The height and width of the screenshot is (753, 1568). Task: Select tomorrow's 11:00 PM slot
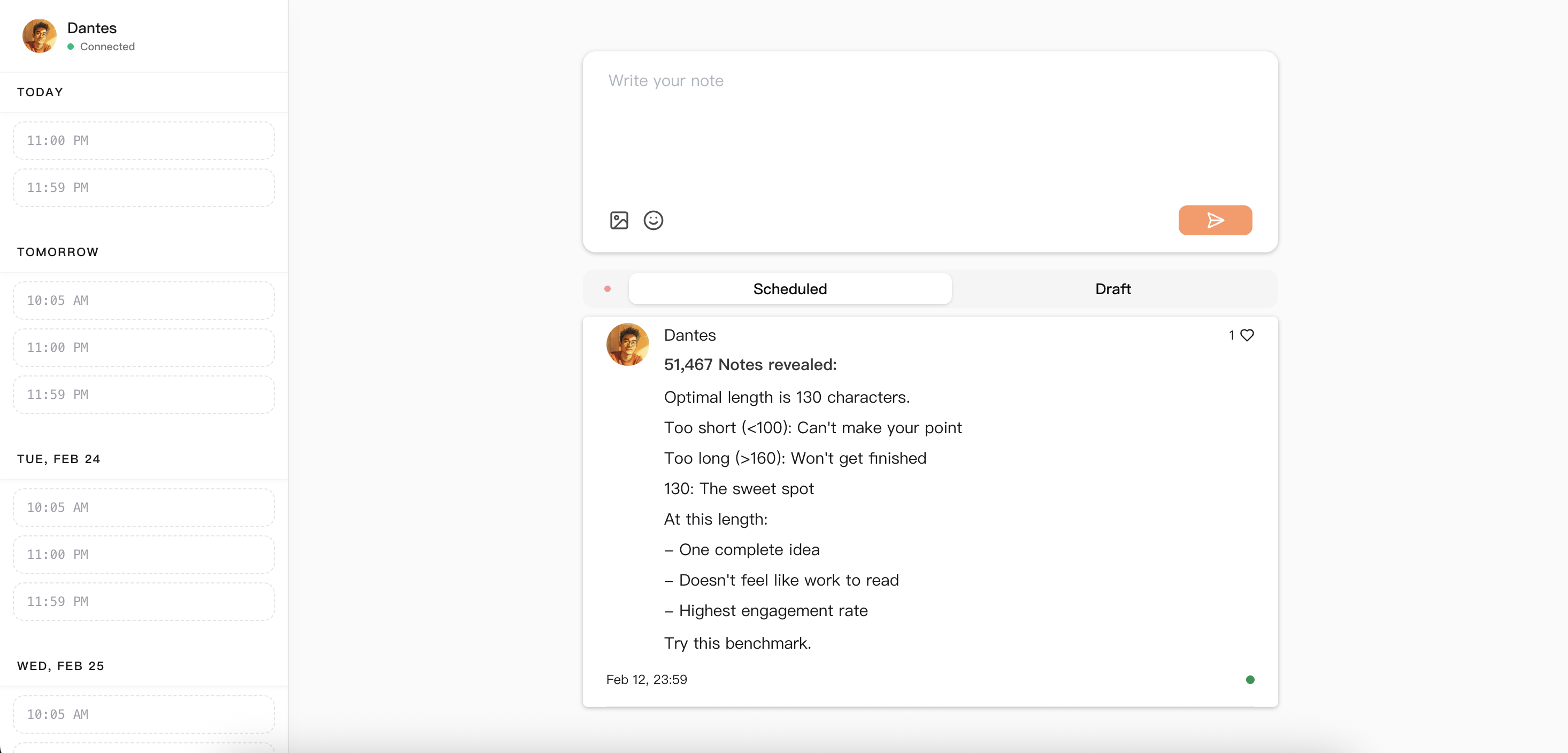pos(144,347)
